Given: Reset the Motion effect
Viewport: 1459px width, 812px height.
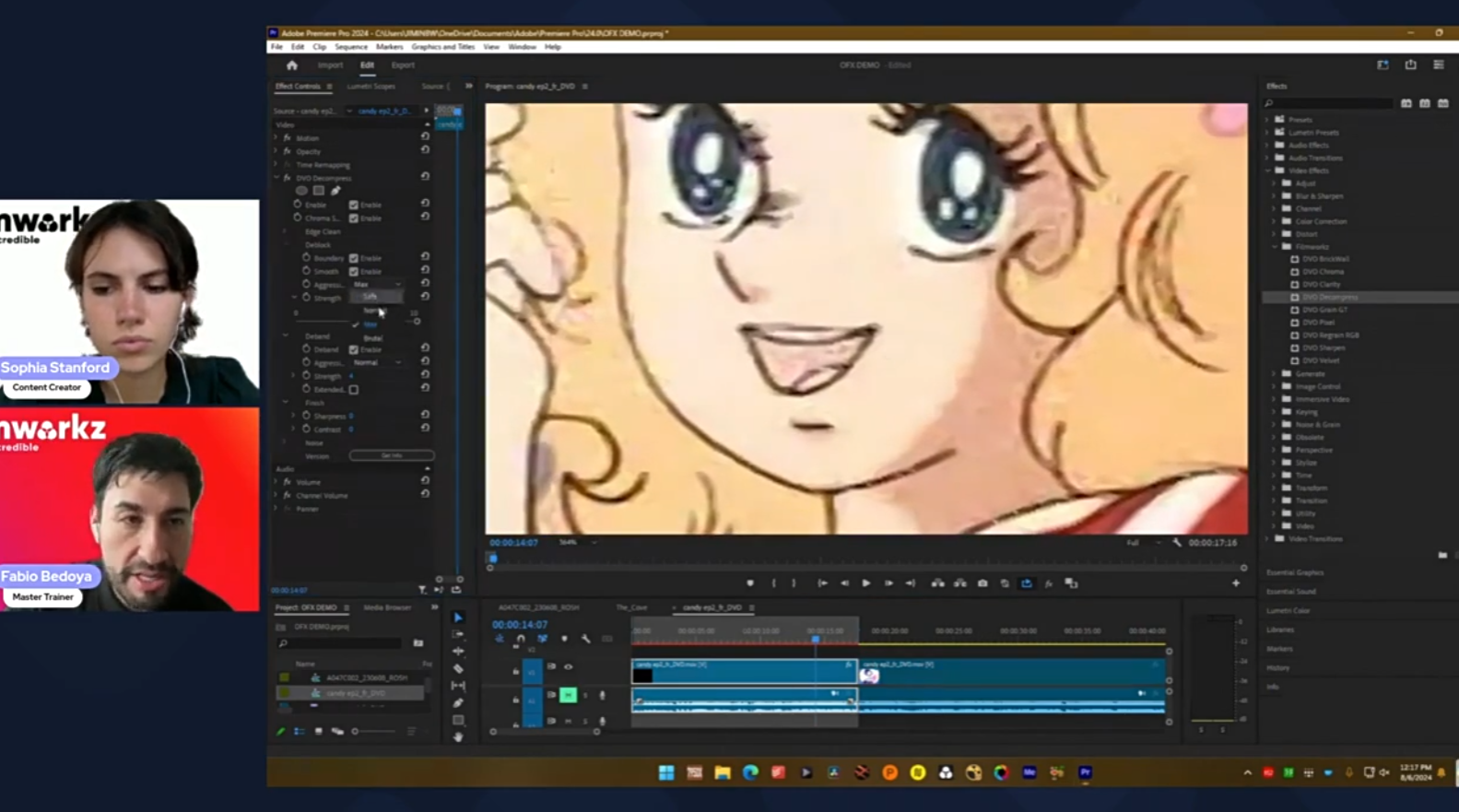Looking at the screenshot, I should pos(425,137).
